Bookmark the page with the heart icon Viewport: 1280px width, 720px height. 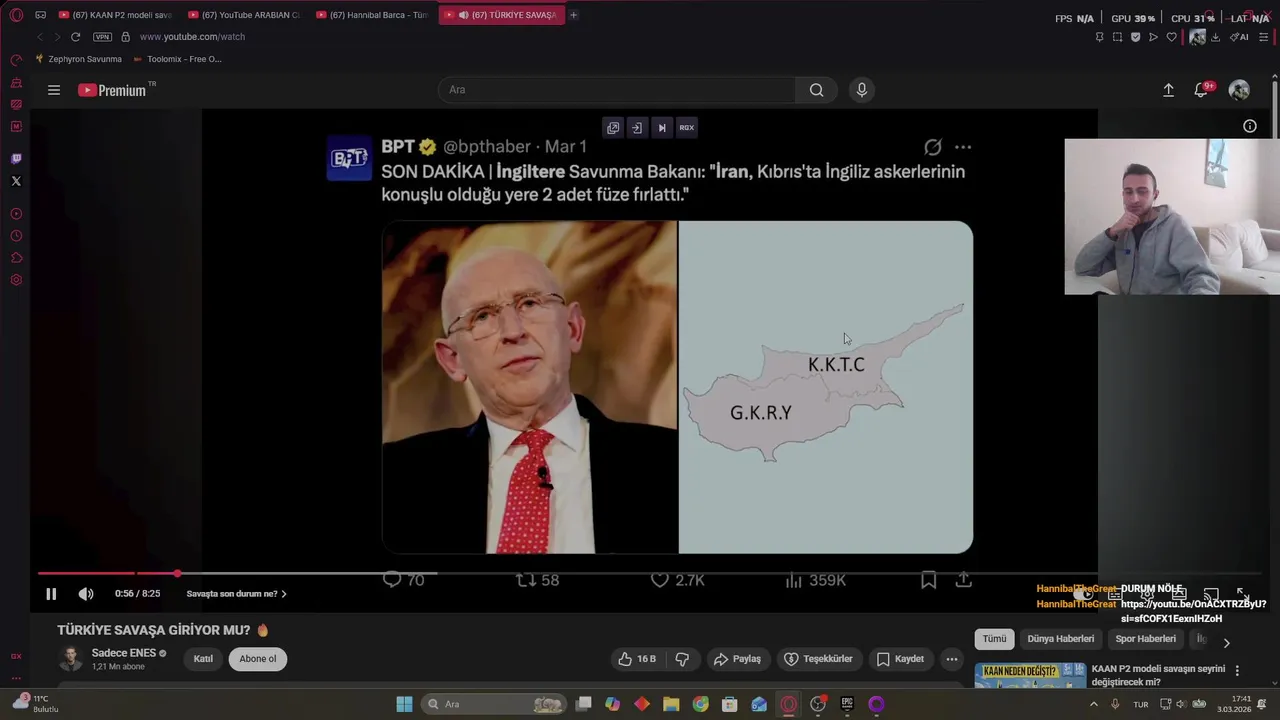point(1171,37)
